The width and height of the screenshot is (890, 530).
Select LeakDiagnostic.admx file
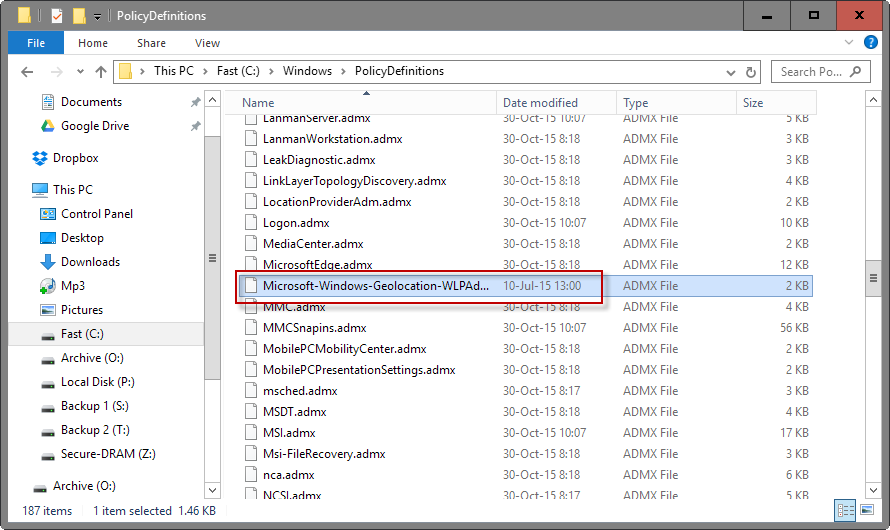coord(319,160)
